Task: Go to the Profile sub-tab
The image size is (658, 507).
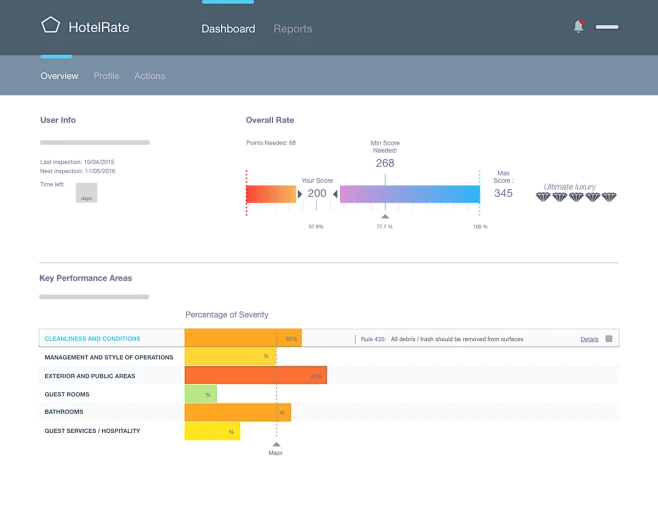Action: point(106,76)
